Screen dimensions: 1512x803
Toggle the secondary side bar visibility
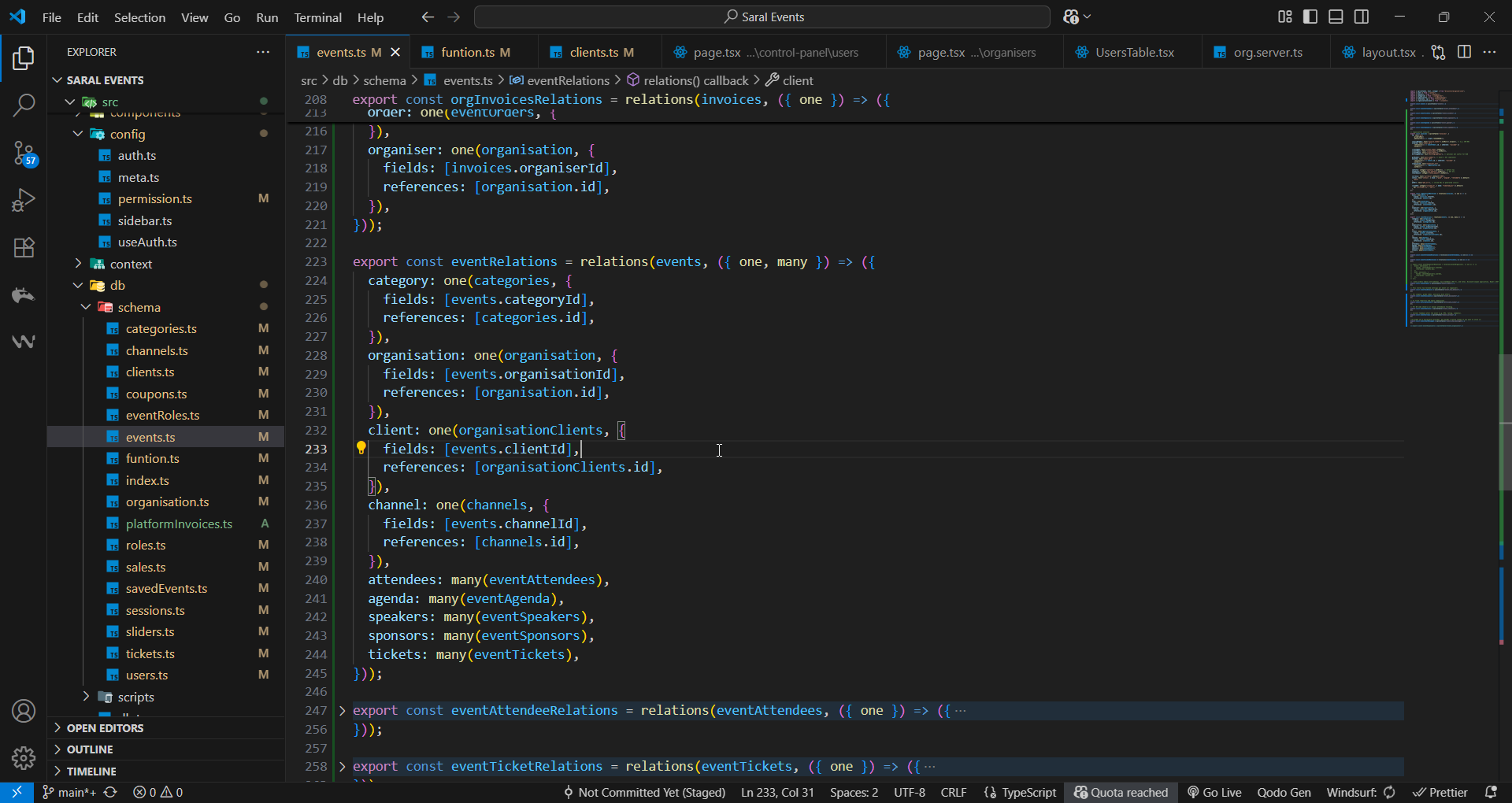1362,17
